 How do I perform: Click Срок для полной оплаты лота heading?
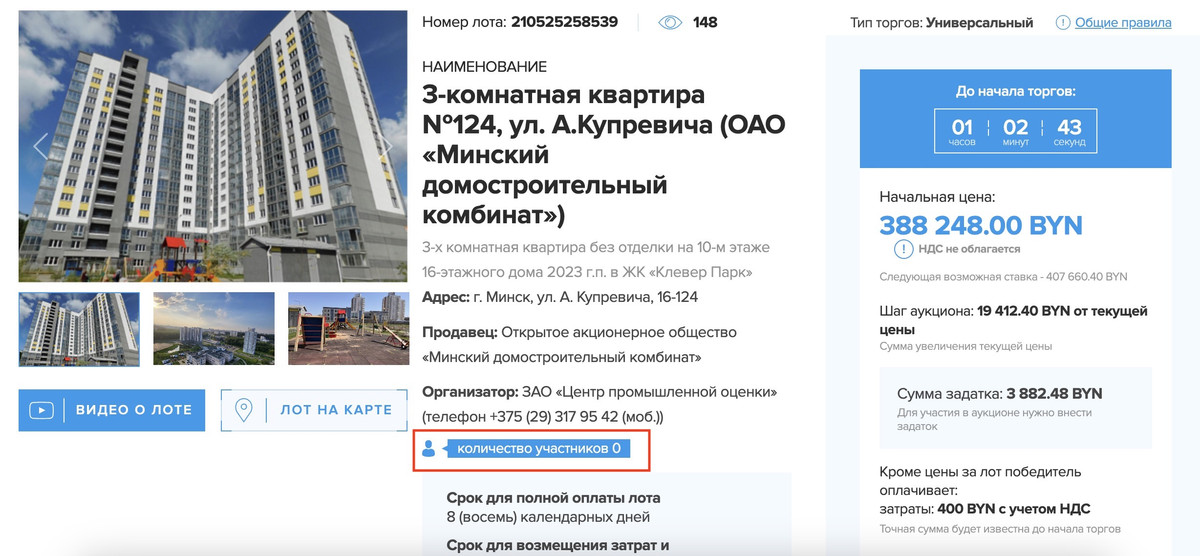click(x=553, y=498)
